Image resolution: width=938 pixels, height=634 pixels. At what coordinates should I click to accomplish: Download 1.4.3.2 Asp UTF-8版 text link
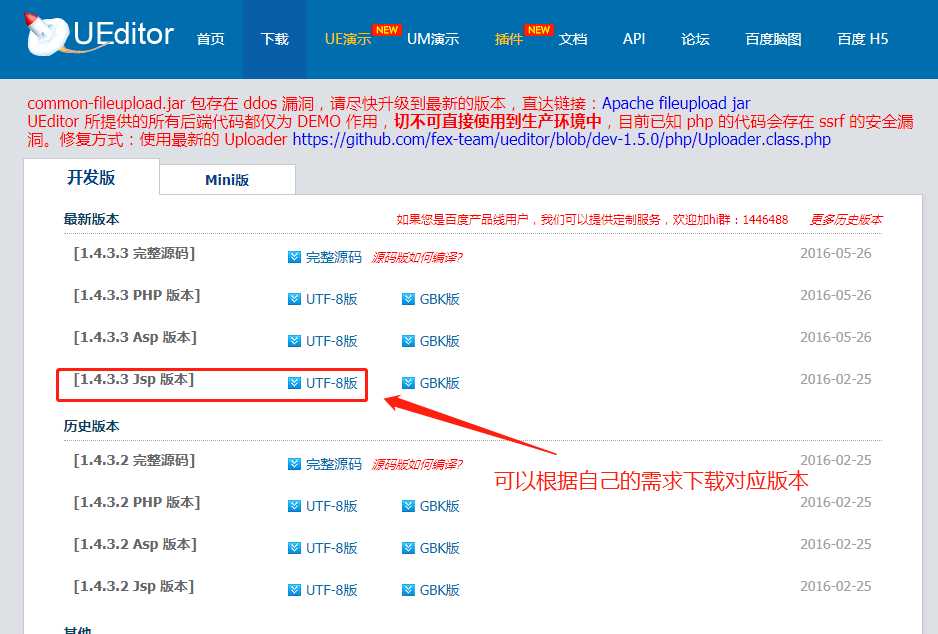(331, 548)
